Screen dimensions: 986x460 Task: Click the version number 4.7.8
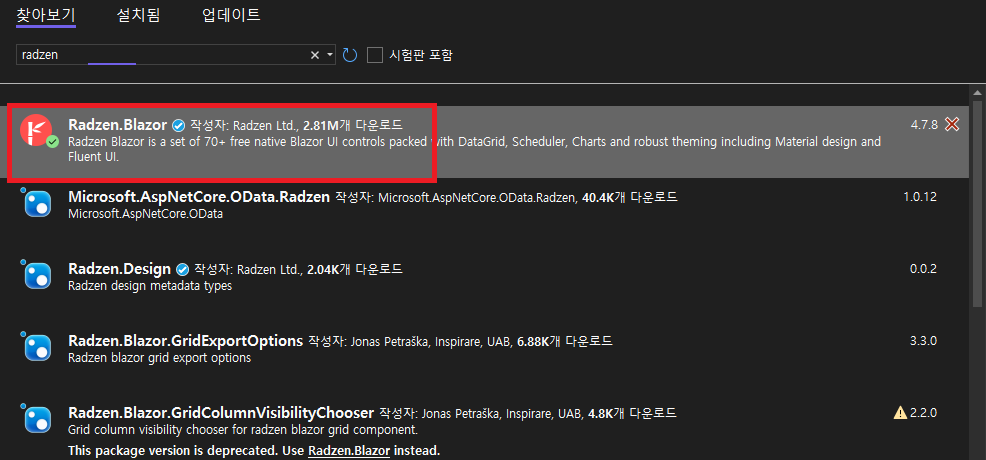924,124
